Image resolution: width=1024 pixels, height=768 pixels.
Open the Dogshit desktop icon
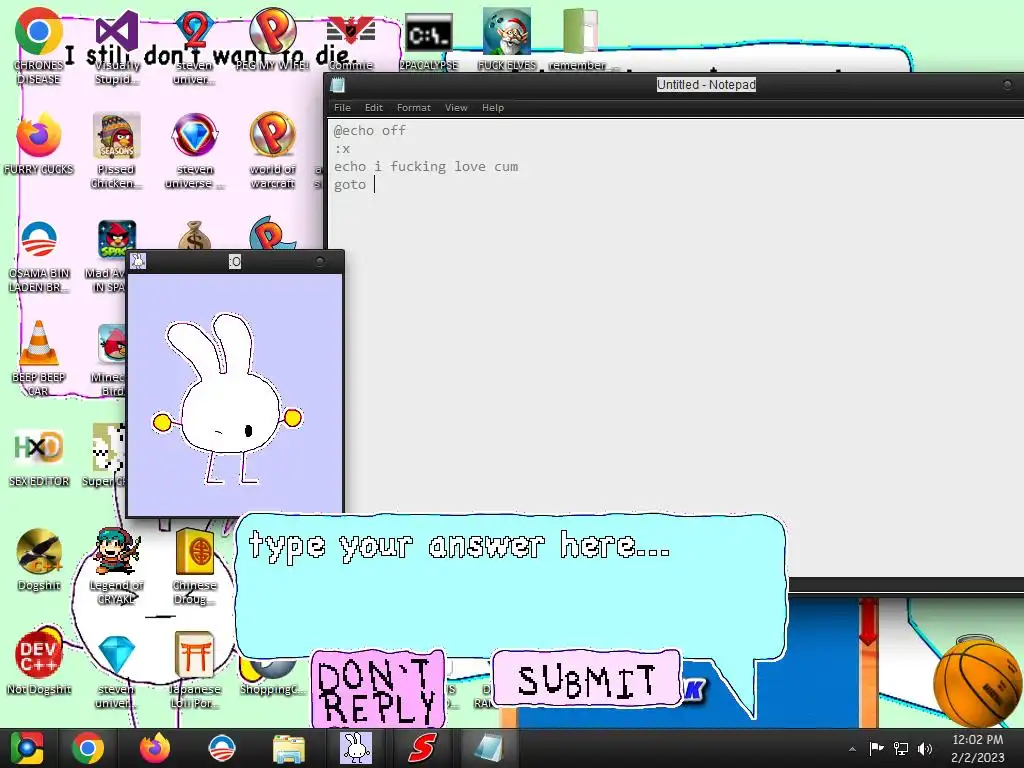coord(39,560)
